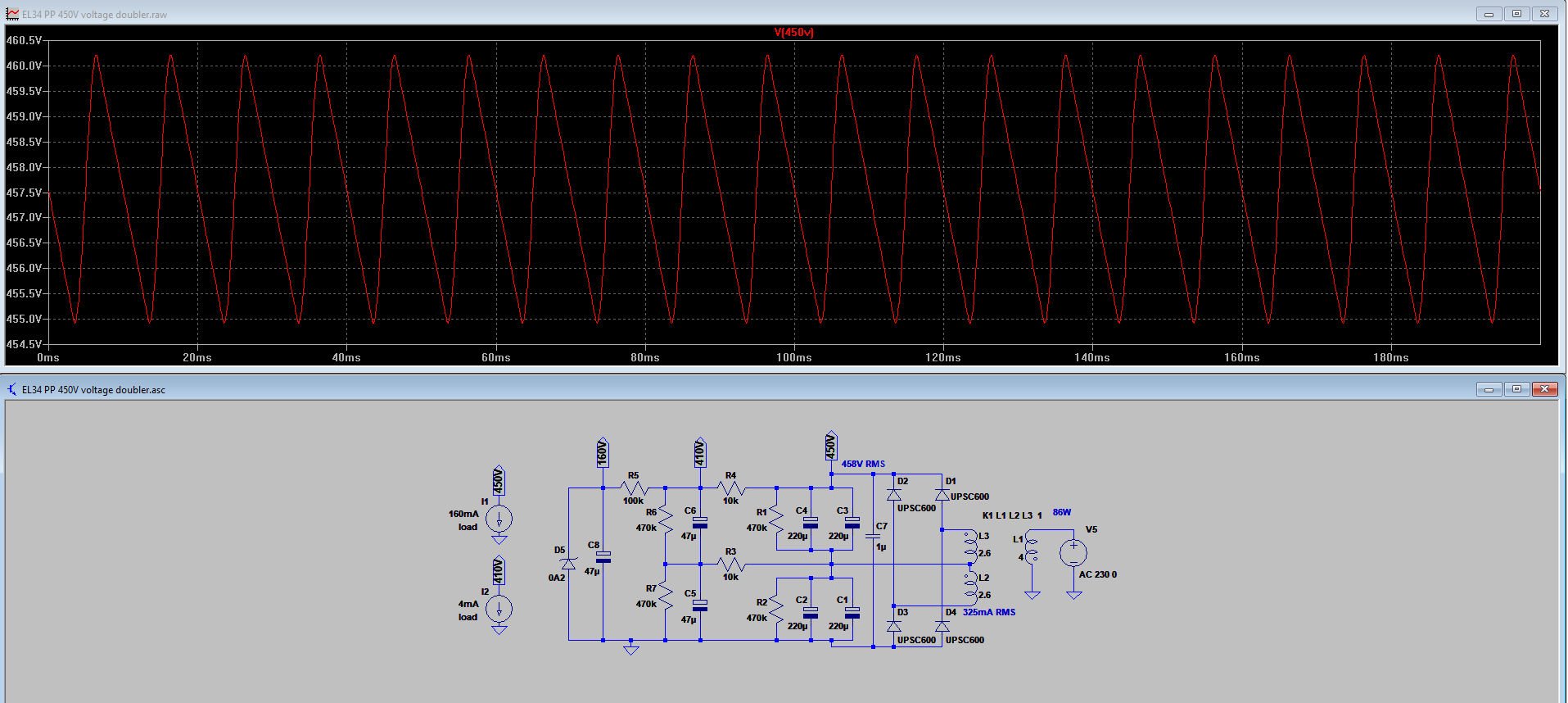Click the schematic window title bar icon

[12, 389]
